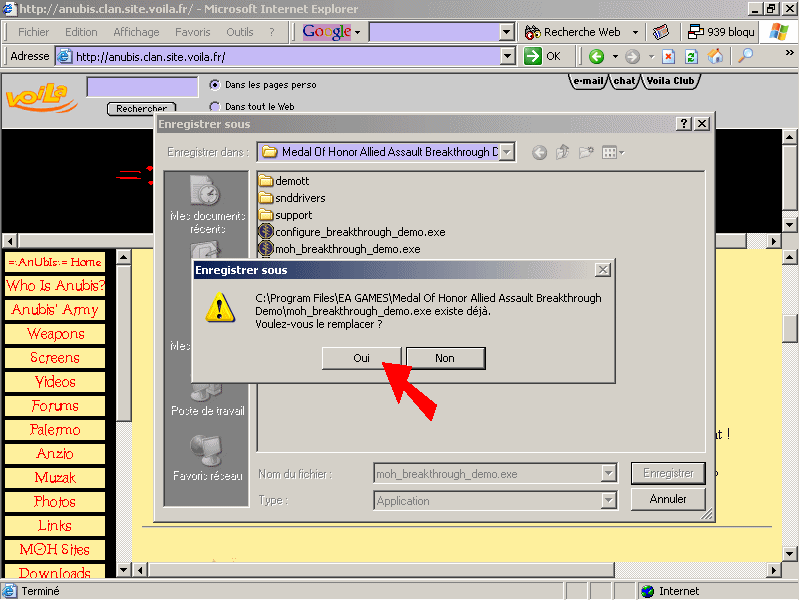Select the snddrivers folder
The height and width of the screenshot is (600, 800).
(x=292, y=198)
